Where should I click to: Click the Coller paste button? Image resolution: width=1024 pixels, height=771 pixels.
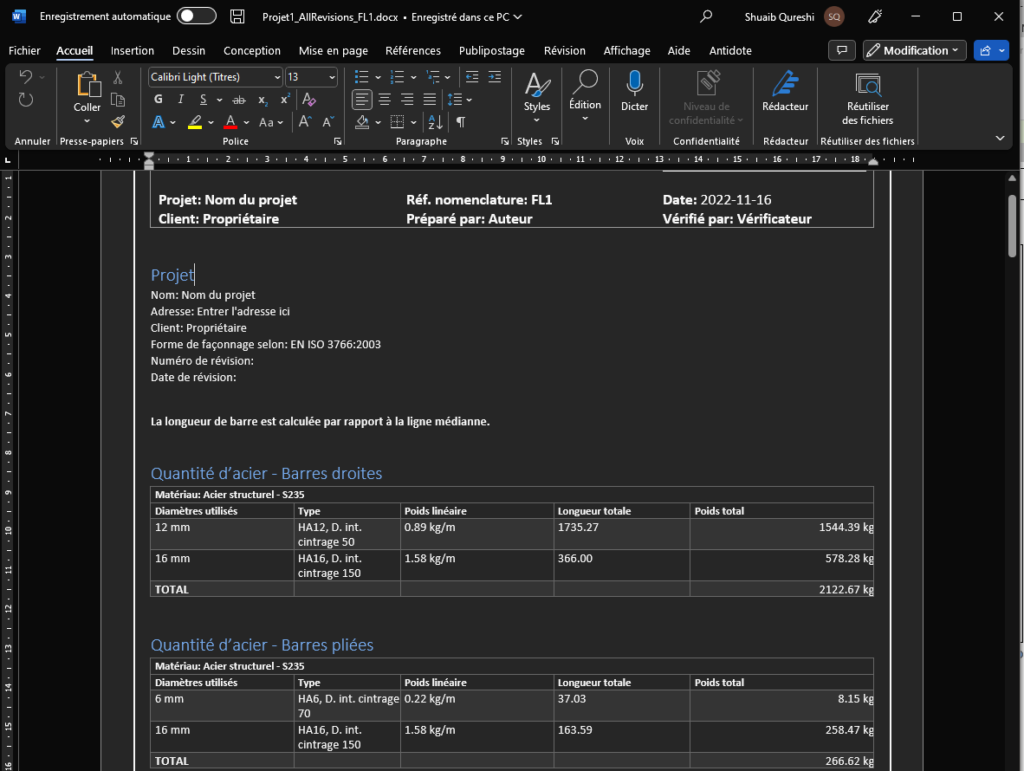[87, 90]
